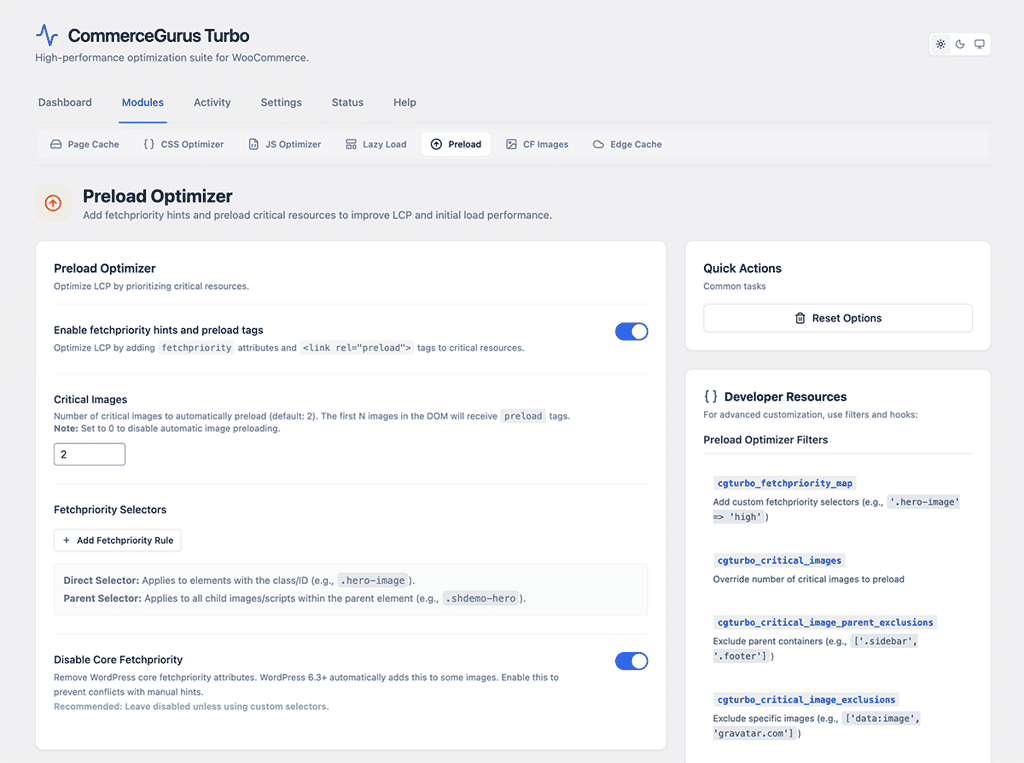This screenshot has width=1024, height=763.
Task: Click the Page Cache drive icon
Action: pyautogui.click(x=56, y=144)
